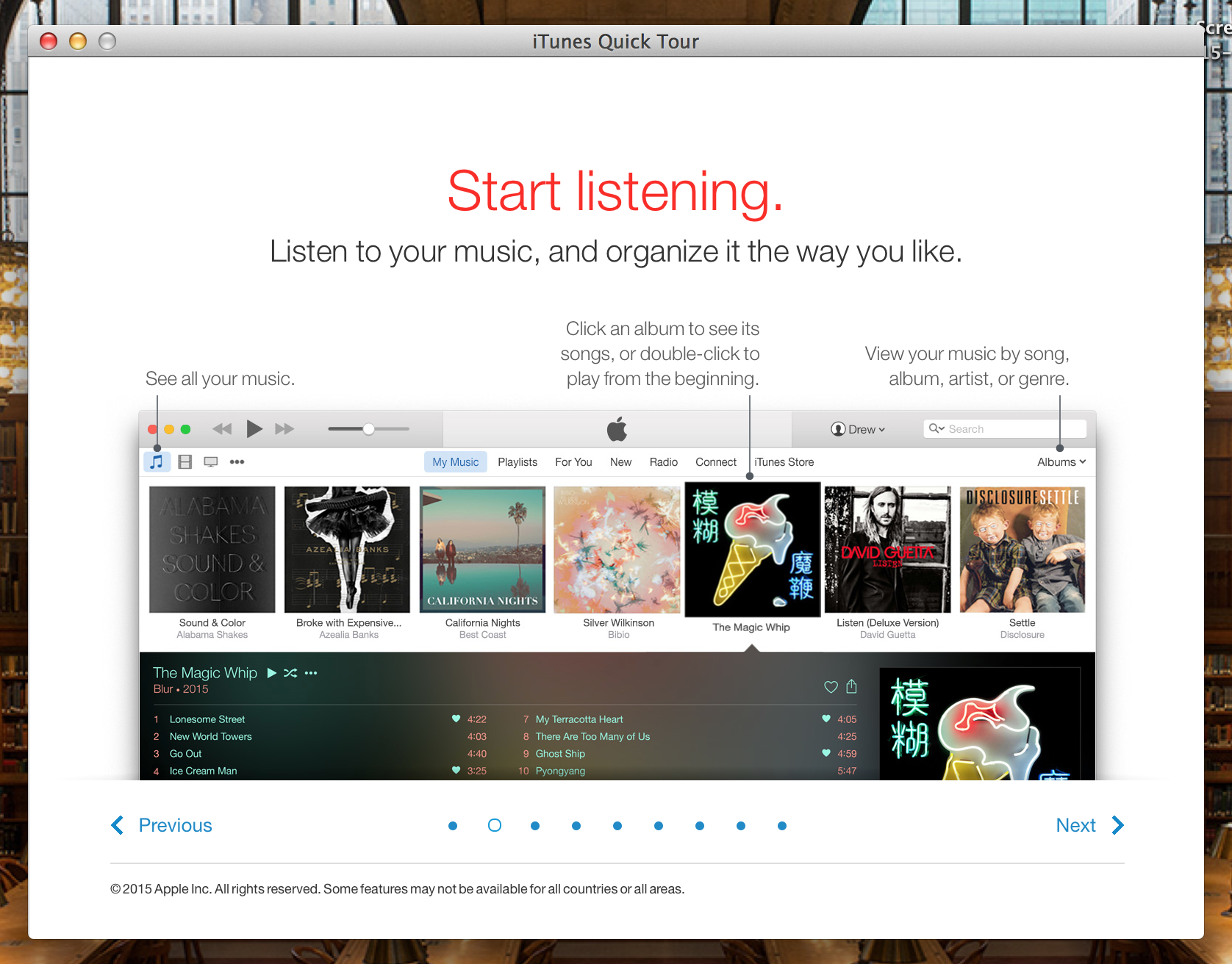
Task: Select the last tour page dot
Action: [782, 826]
